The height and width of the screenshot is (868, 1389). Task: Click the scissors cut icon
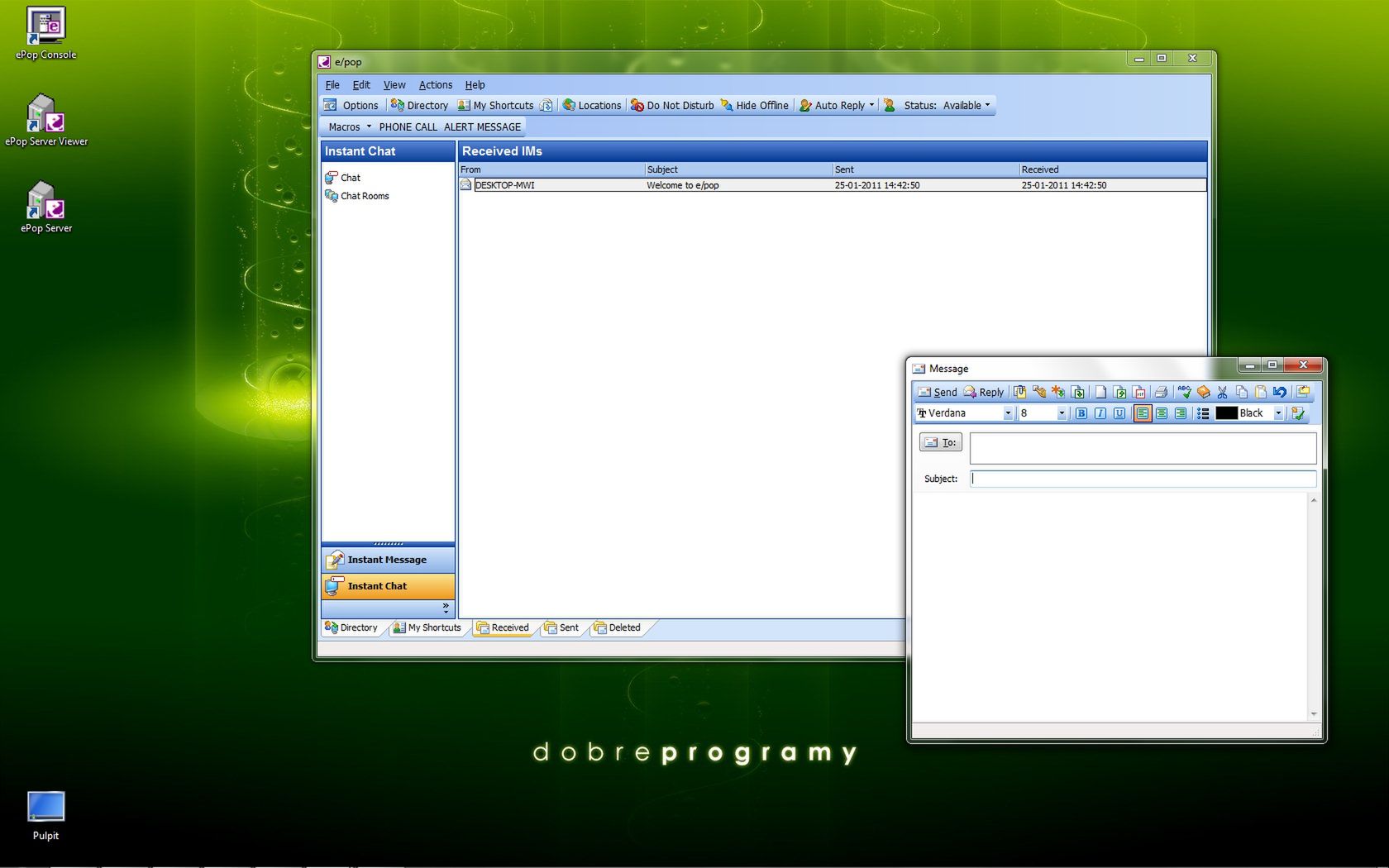[x=1223, y=392]
